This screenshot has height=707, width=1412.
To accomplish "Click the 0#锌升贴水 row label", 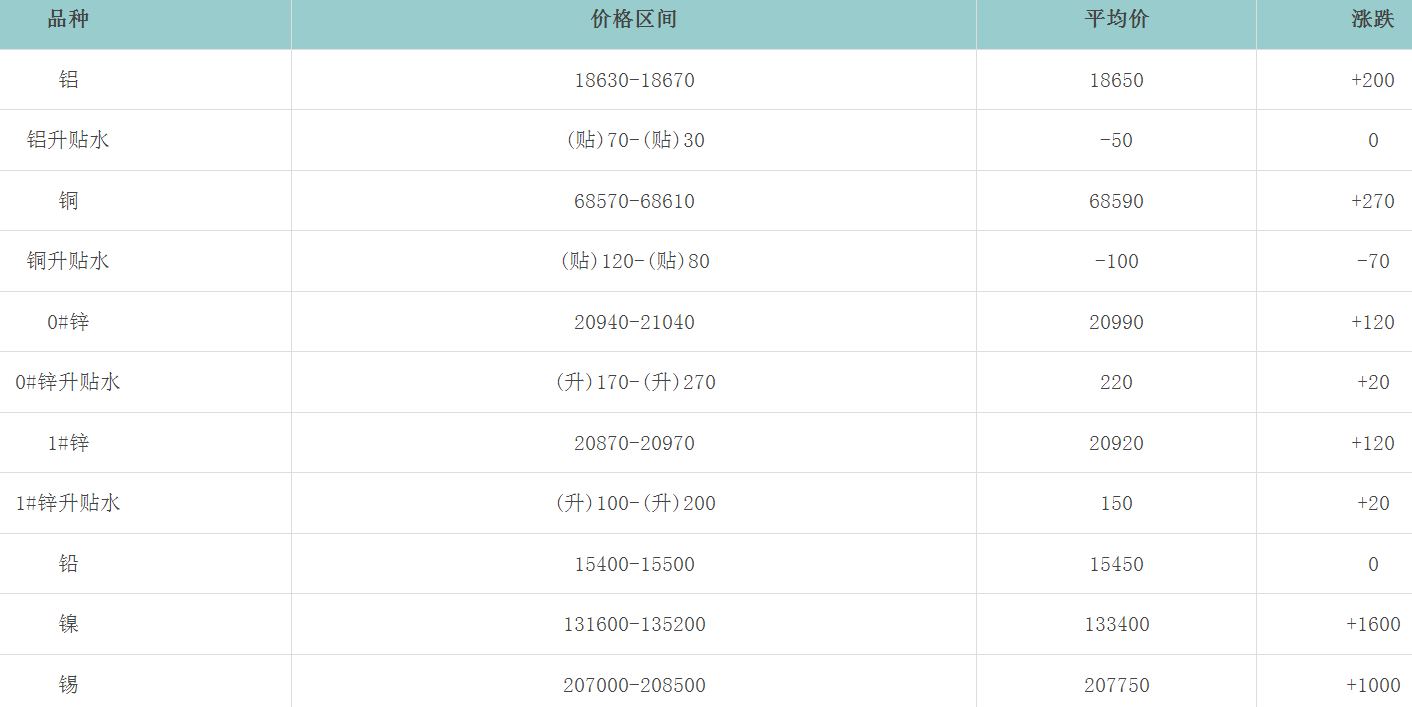I will click(68, 382).
